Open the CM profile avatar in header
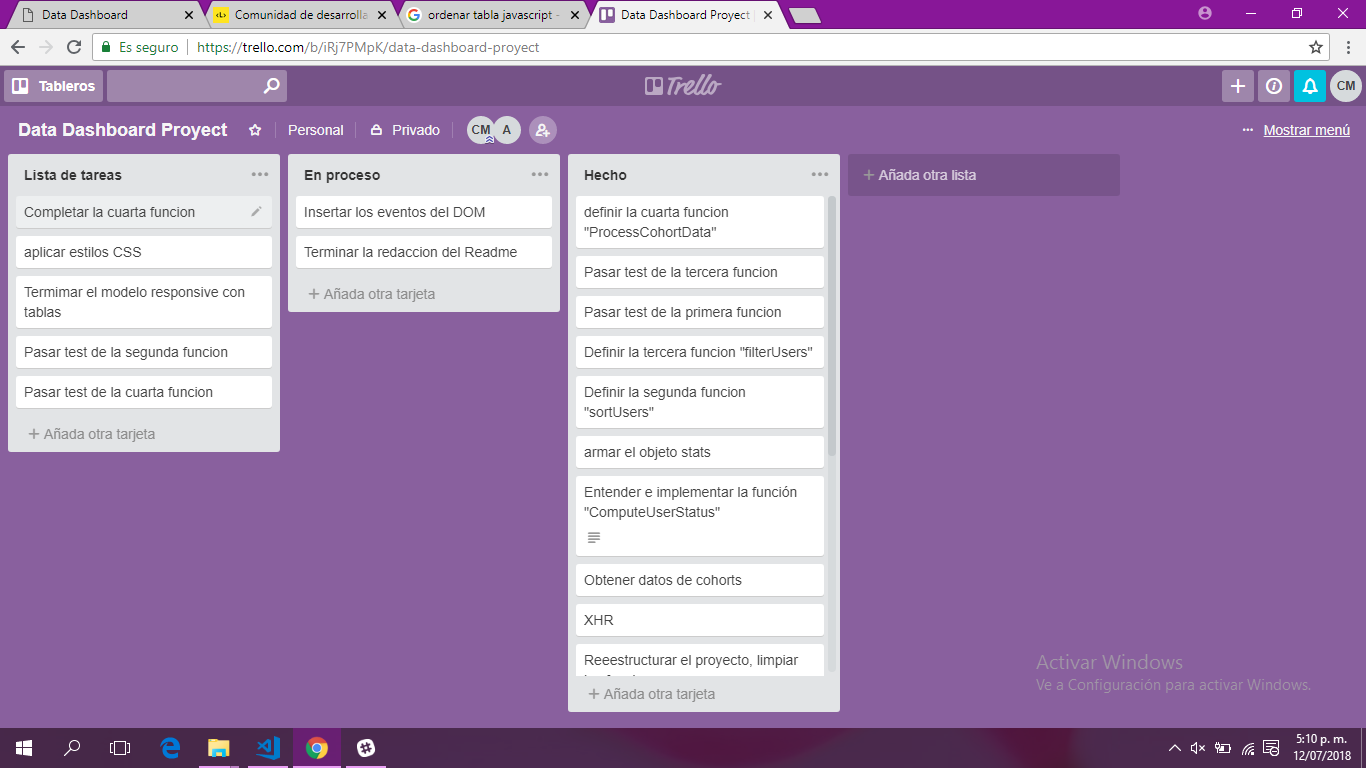 tap(1346, 86)
